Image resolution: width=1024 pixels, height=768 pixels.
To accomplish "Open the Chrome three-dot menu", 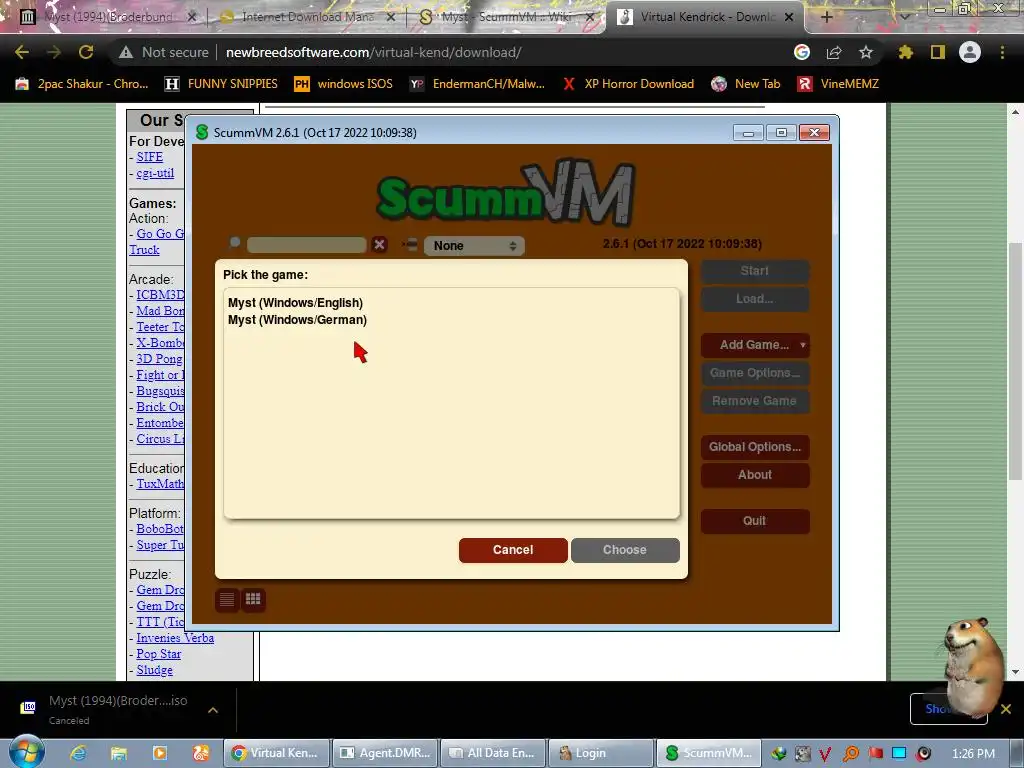I will point(1002,52).
